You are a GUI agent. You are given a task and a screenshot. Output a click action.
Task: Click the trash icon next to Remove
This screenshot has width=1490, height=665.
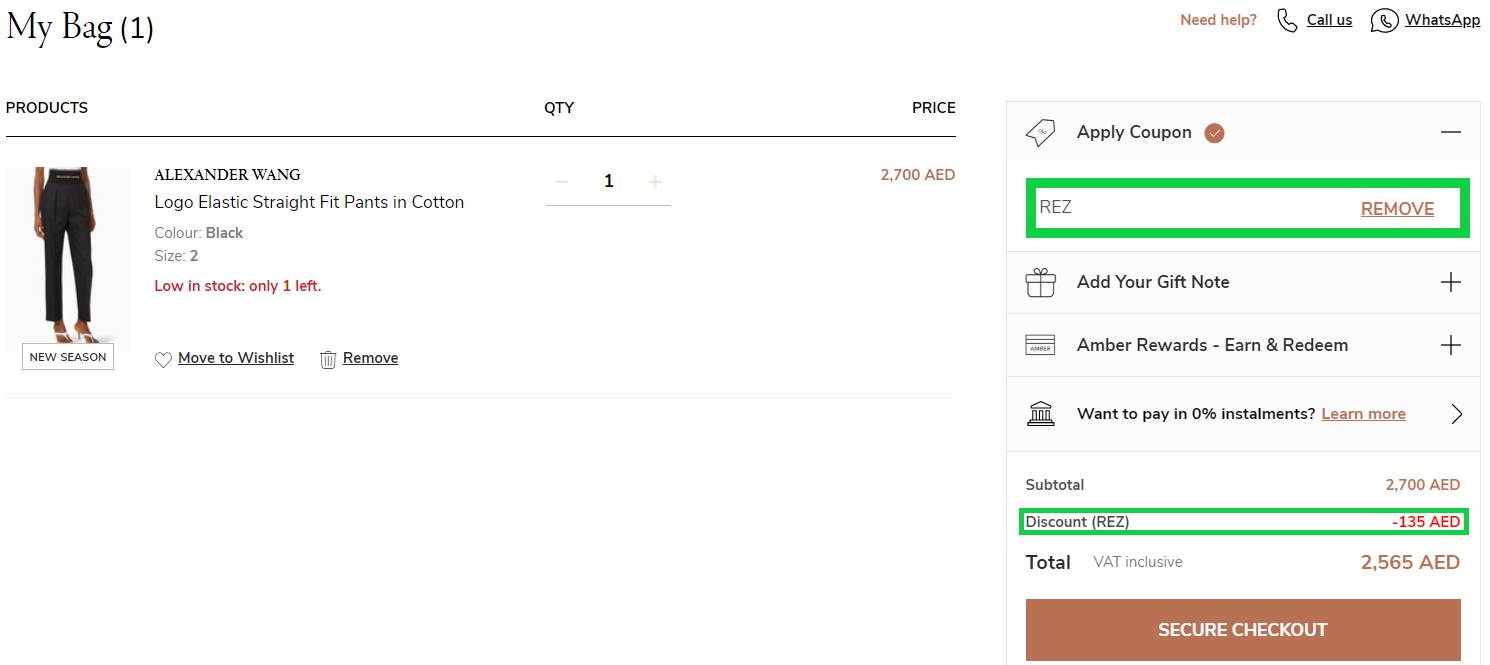coord(328,358)
